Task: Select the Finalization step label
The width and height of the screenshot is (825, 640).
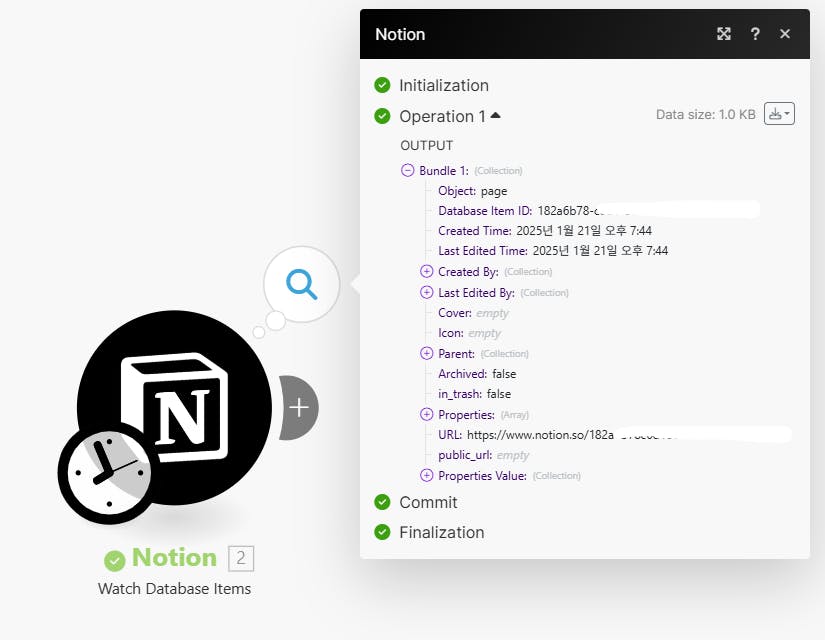Action: pyautogui.click(x=442, y=532)
